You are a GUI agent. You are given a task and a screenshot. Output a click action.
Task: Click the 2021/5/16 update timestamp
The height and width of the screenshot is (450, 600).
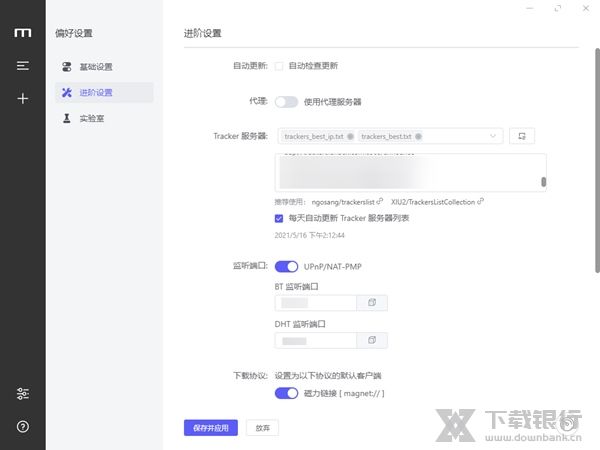click(310, 235)
